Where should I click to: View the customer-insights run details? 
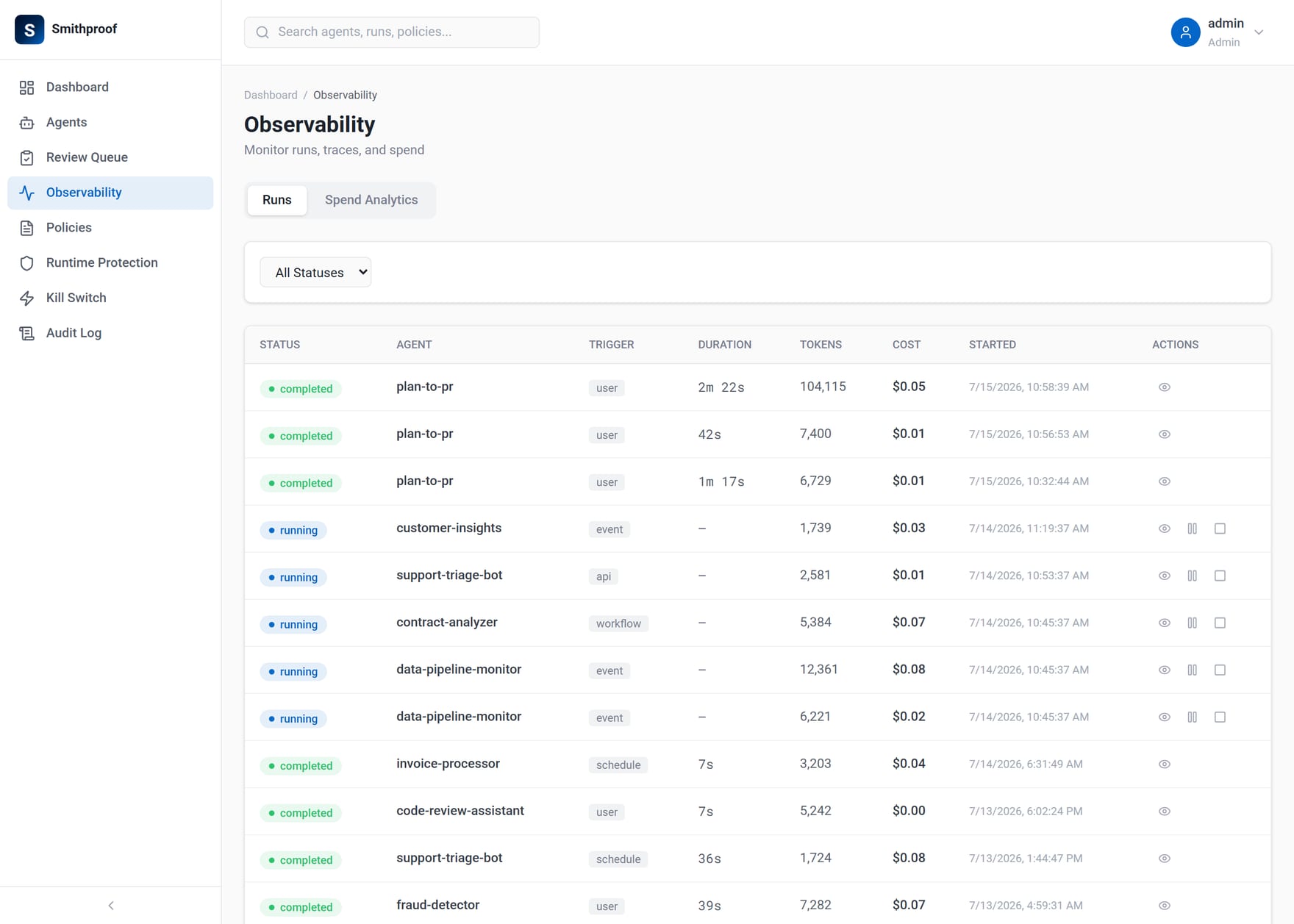[x=1165, y=529]
